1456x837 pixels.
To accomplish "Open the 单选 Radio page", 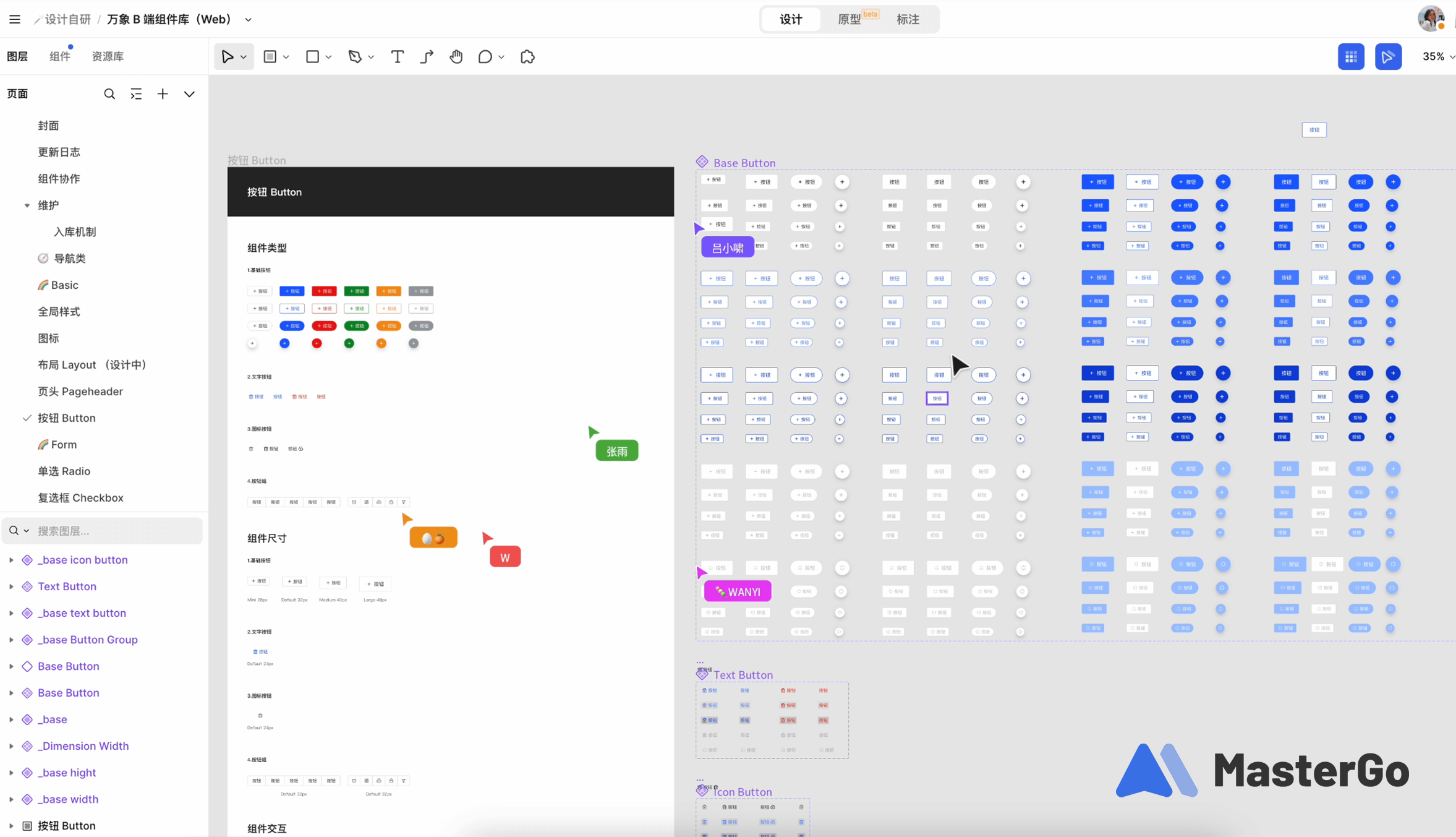I will [64, 471].
